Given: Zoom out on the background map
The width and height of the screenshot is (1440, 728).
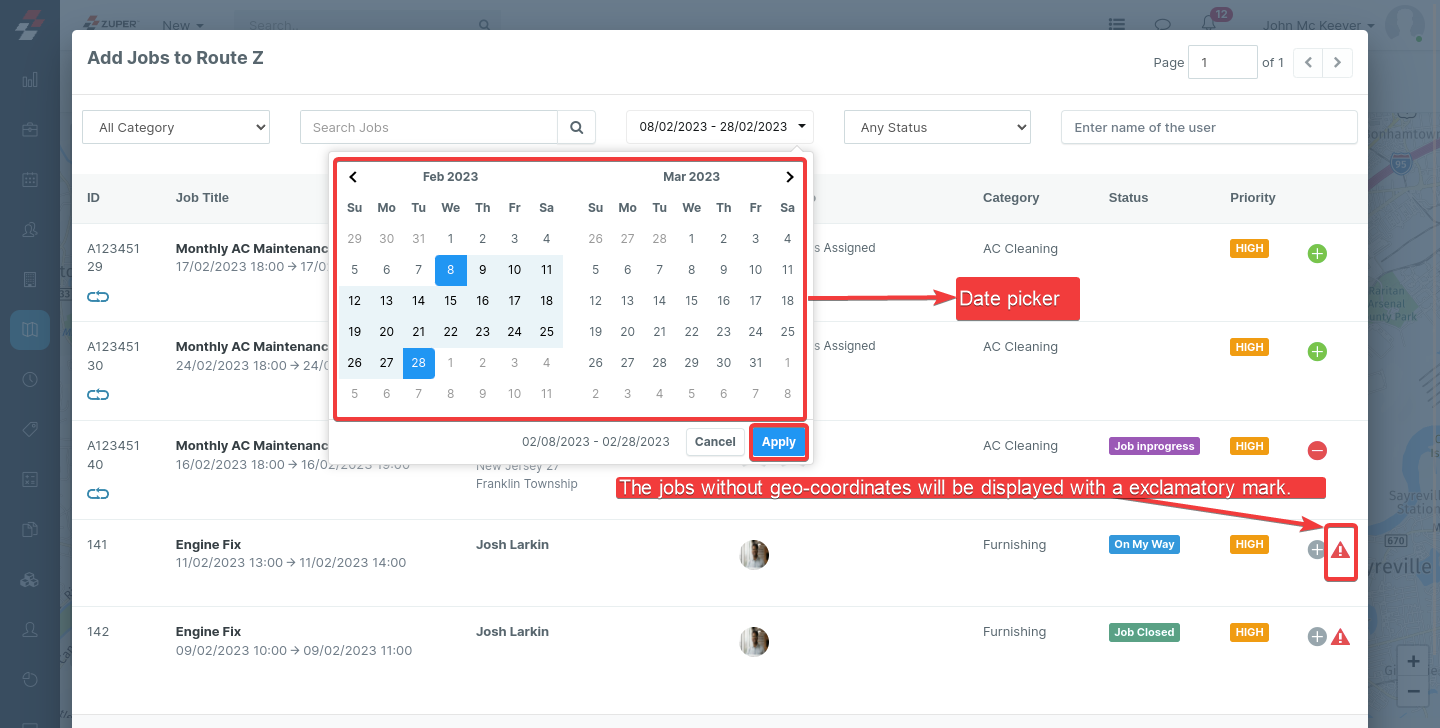Looking at the screenshot, I should [x=1413, y=691].
